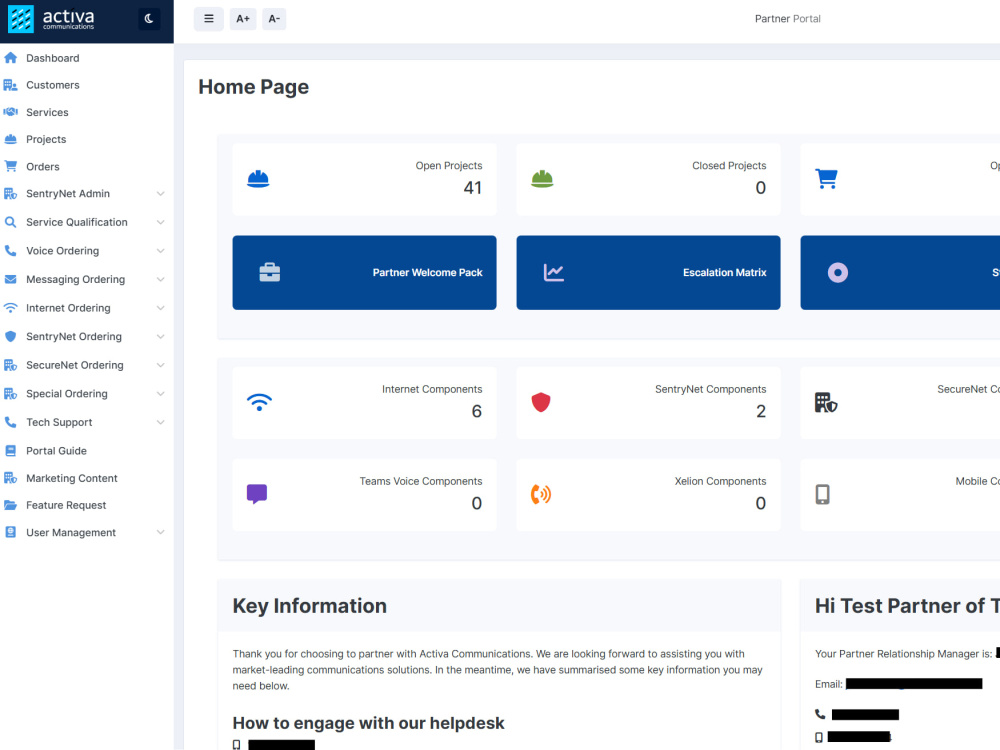The width and height of the screenshot is (1000, 750).
Task: Expand the SentryNet Admin chevron
Action: [161, 194]
